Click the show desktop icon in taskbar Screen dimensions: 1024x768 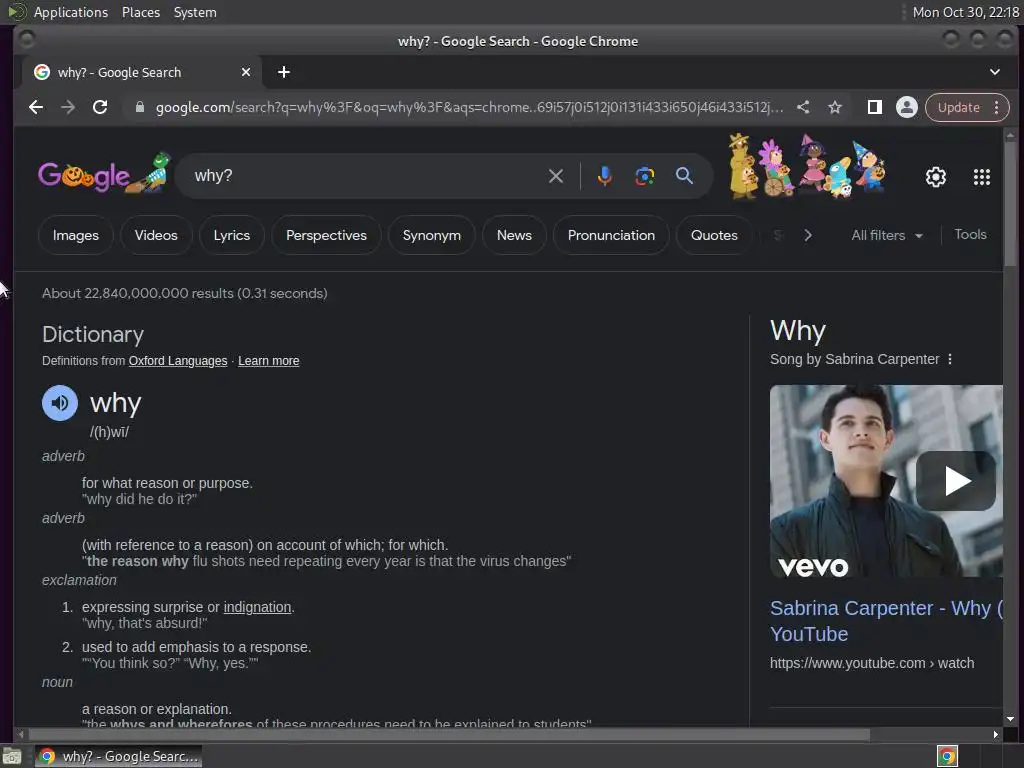pos(12,757)
